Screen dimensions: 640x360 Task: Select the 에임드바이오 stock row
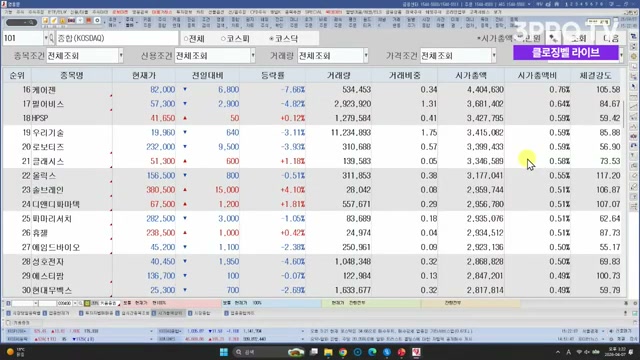pos(313,247)
